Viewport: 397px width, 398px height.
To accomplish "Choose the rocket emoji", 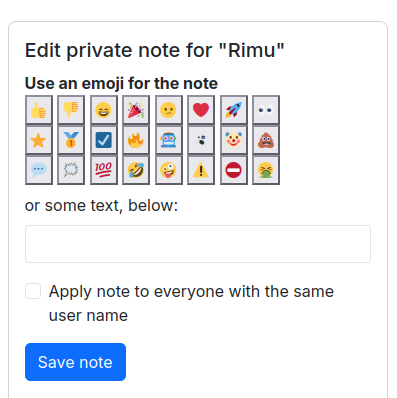I will 234,110.
